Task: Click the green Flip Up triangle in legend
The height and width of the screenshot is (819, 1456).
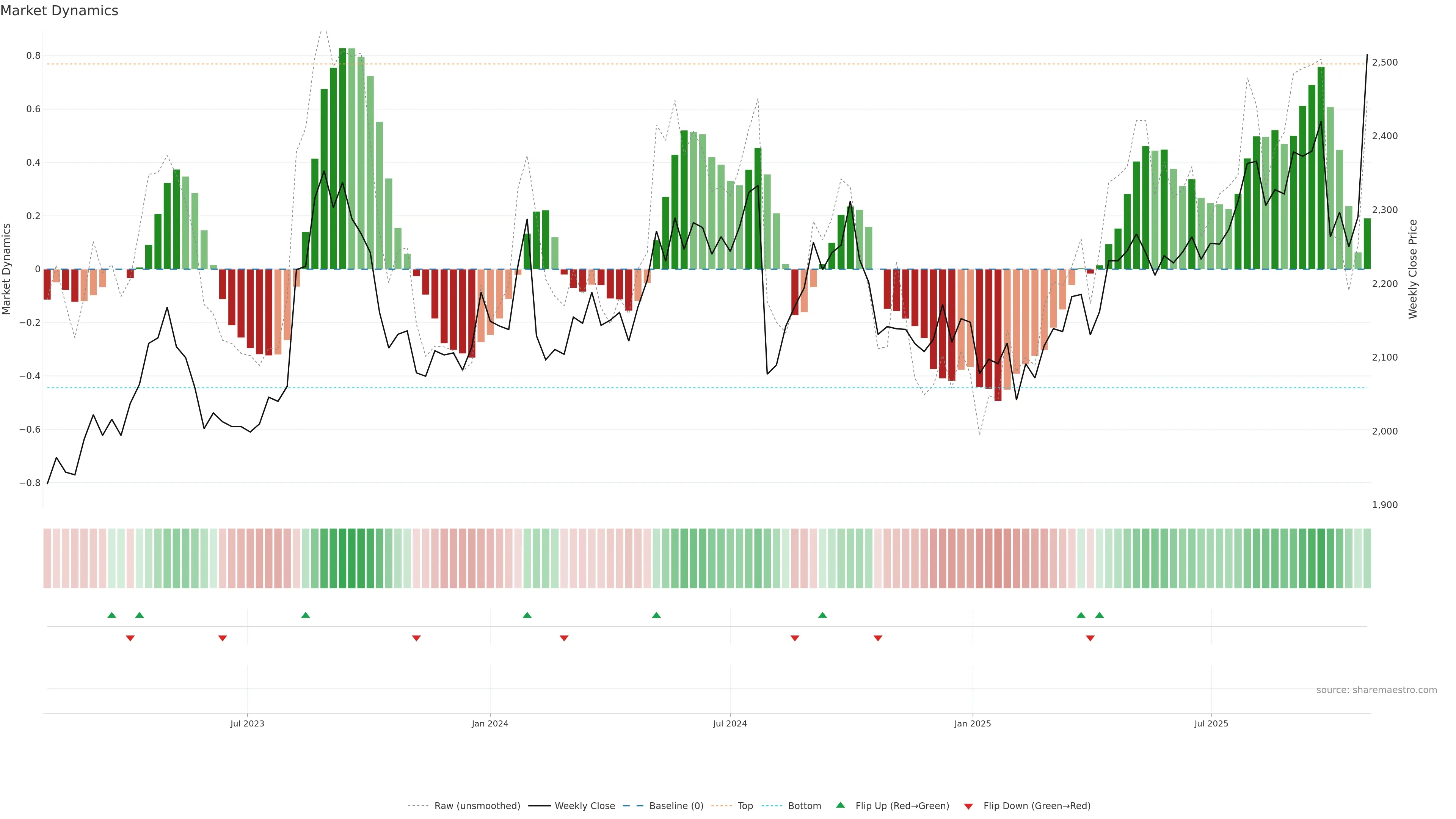Action: pyautogui.click(x=841, y=805)
